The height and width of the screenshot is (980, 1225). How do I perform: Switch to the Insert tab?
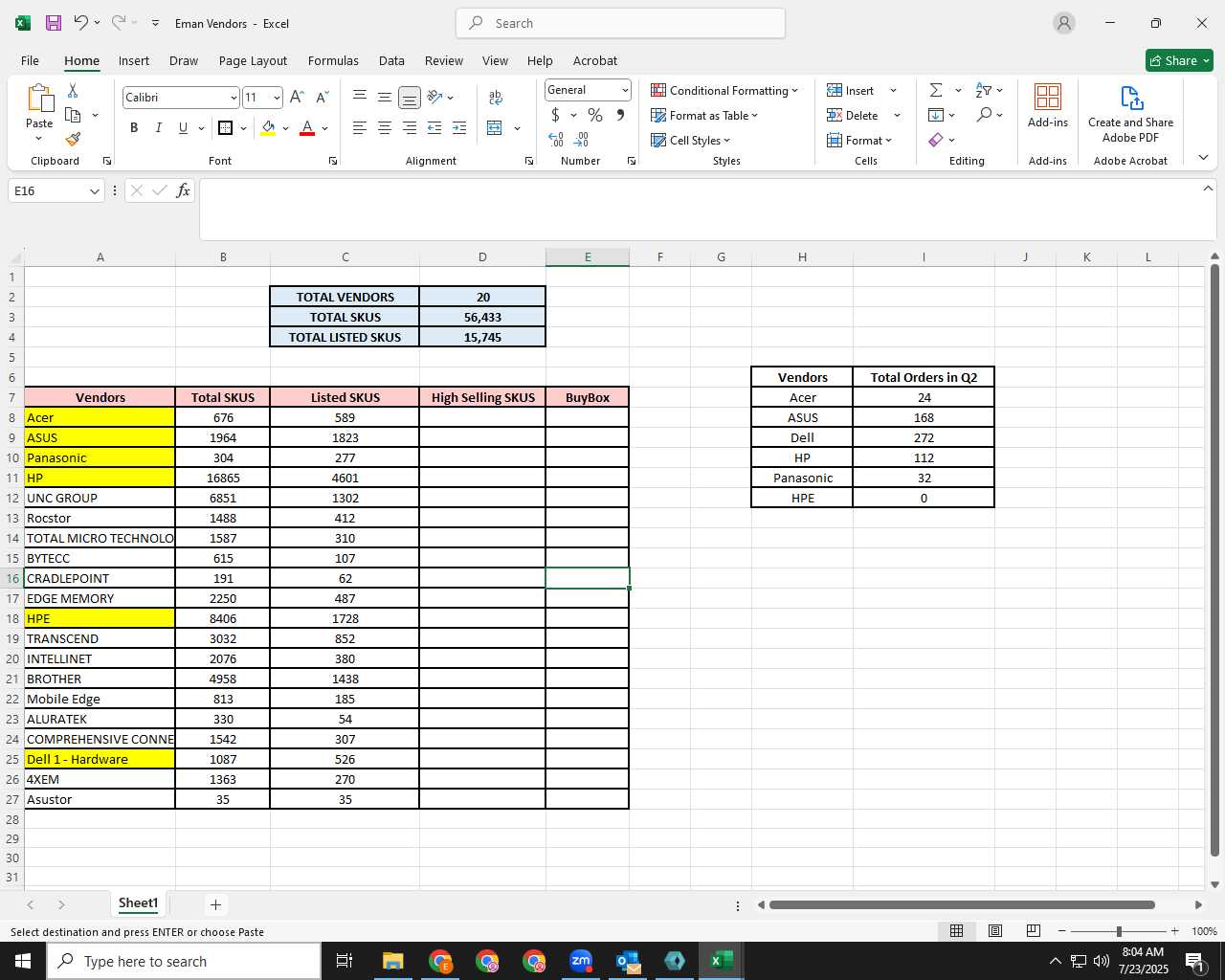(134, 60)
